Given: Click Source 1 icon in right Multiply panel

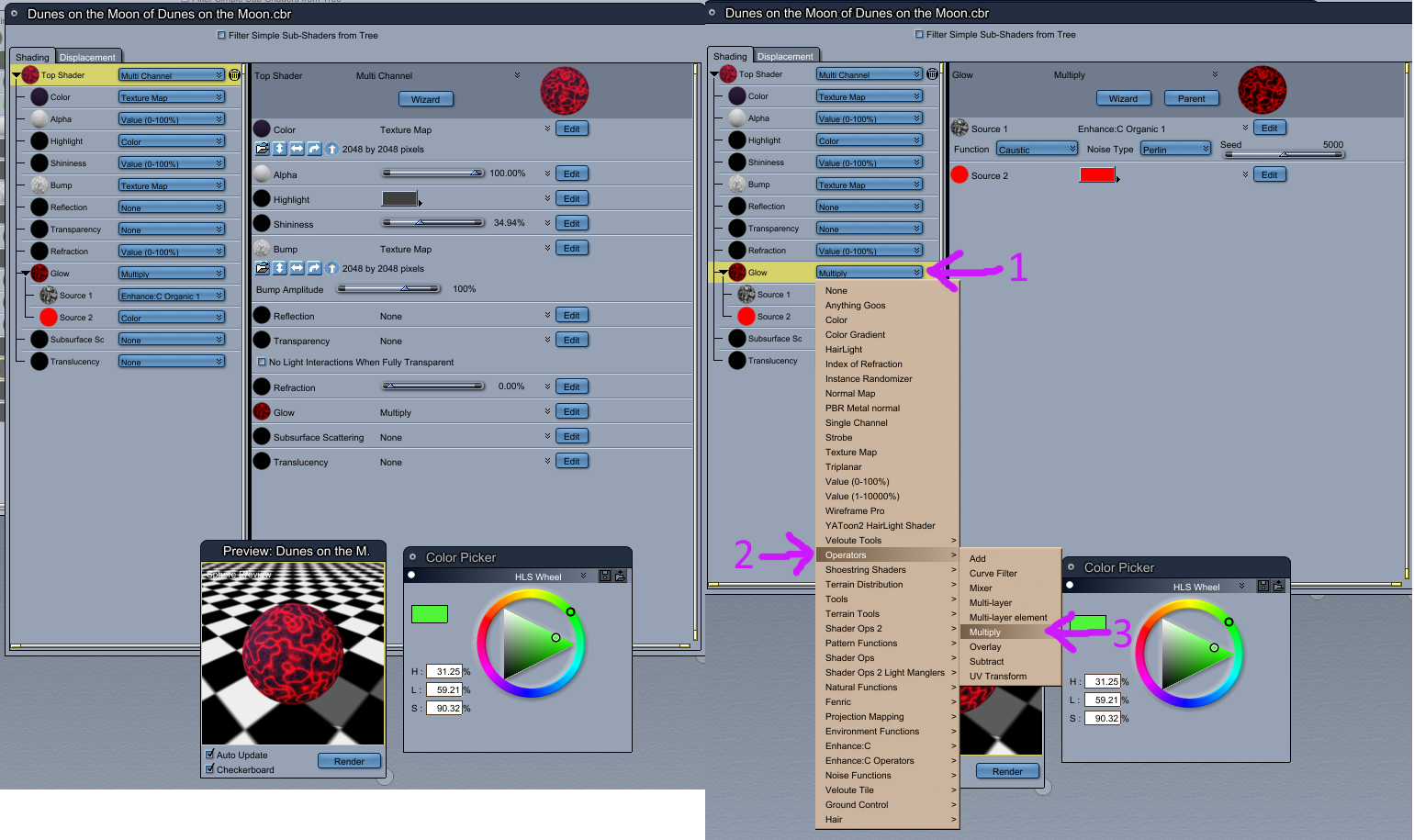Looking at the screenshot, I should pos(959,129).
